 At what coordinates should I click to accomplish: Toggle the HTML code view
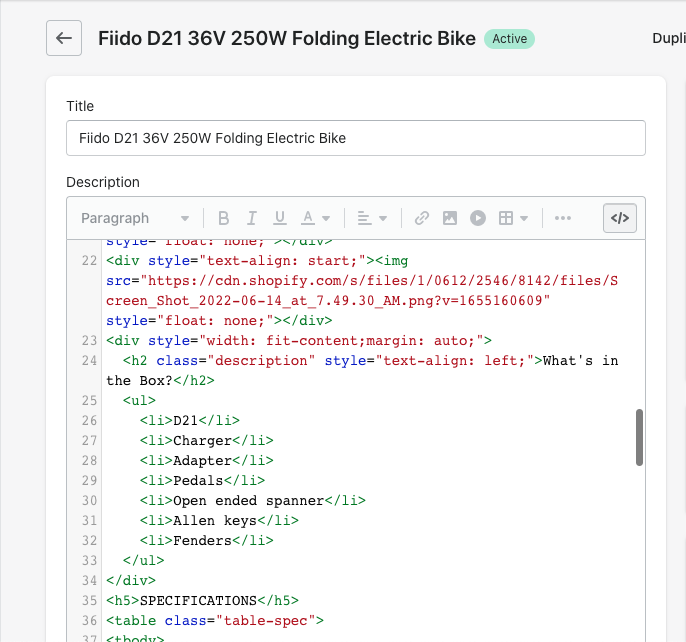[x=620, y=218]
